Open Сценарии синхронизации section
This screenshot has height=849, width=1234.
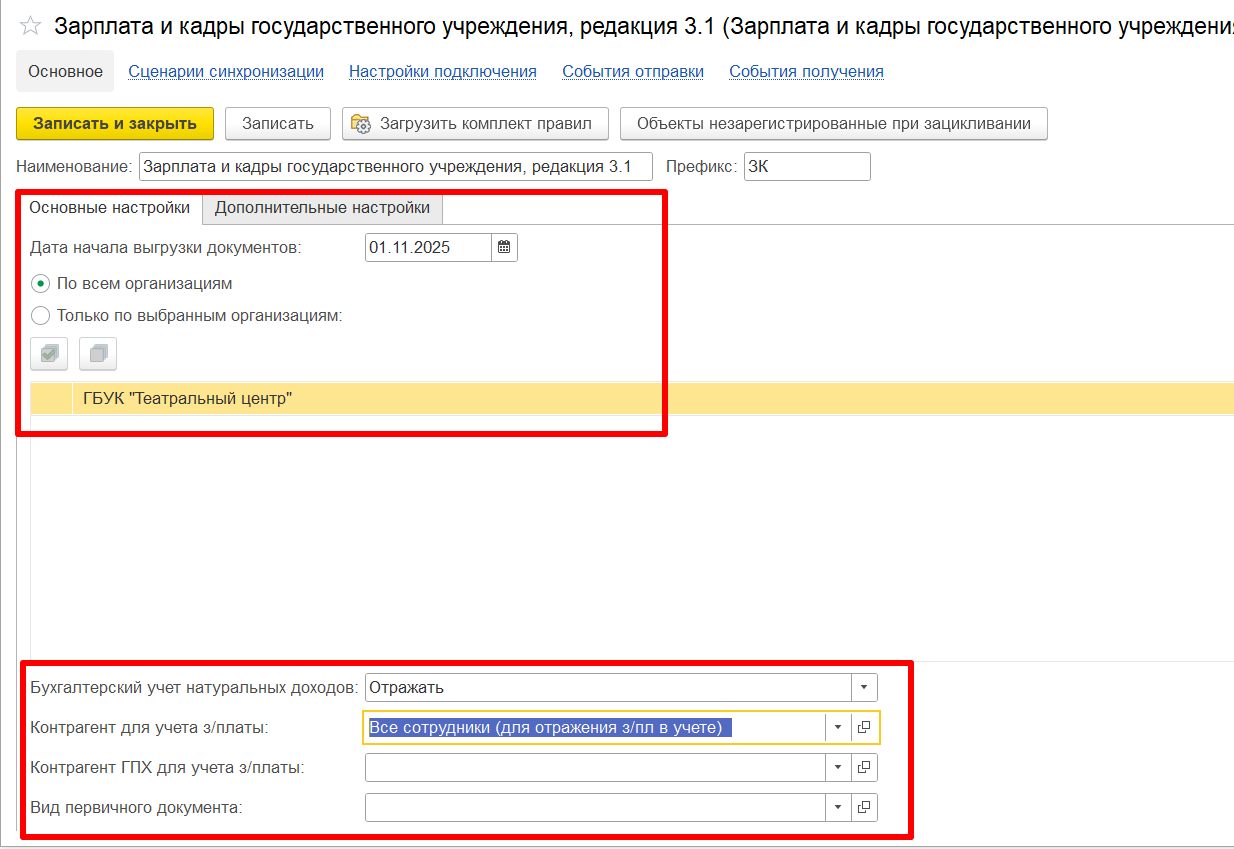(x=226, y=72)
